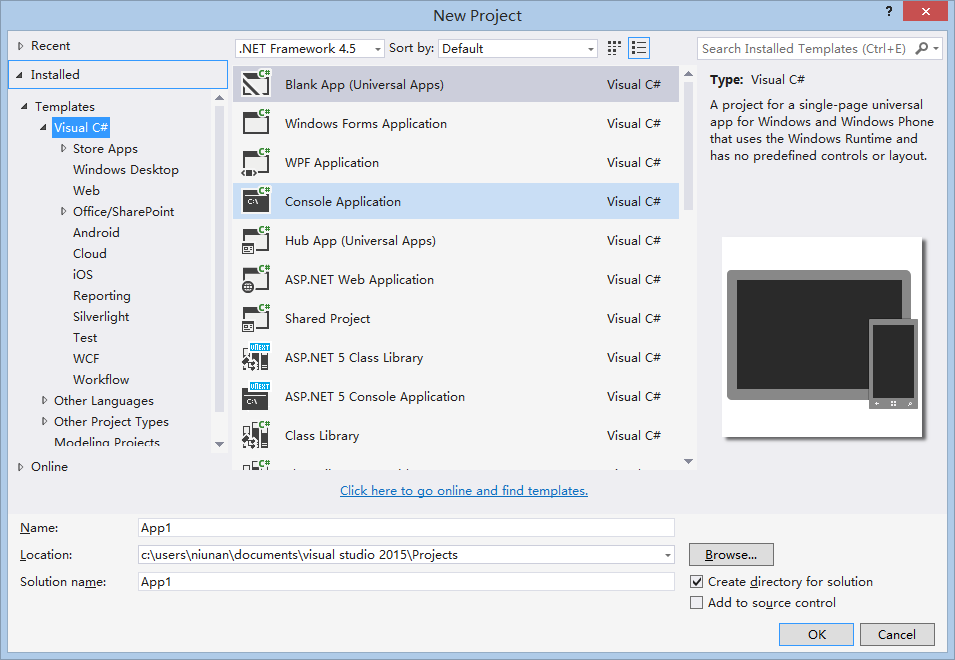Expand the Online section
Viewport: 955px width, 660px height.
coord(20,467)
